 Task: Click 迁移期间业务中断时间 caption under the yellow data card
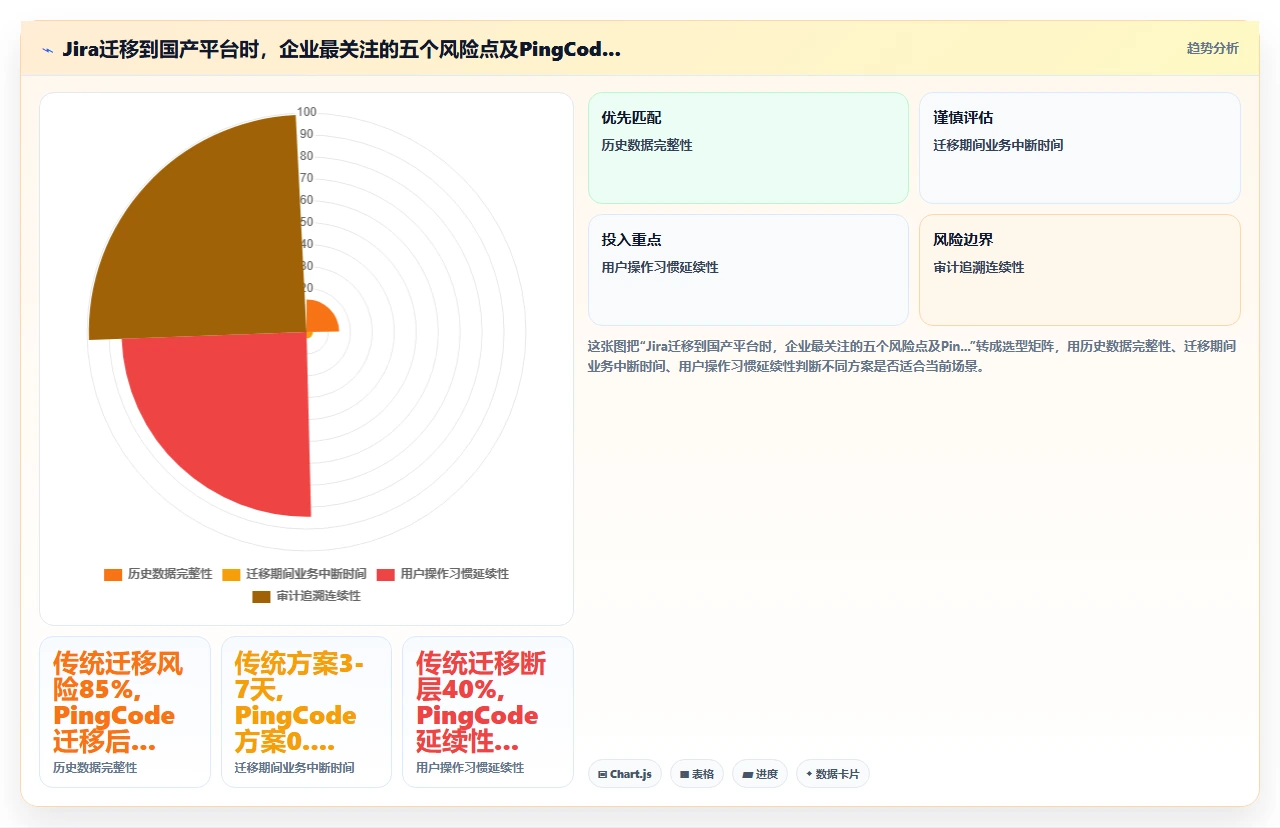[x=294, y=768]
